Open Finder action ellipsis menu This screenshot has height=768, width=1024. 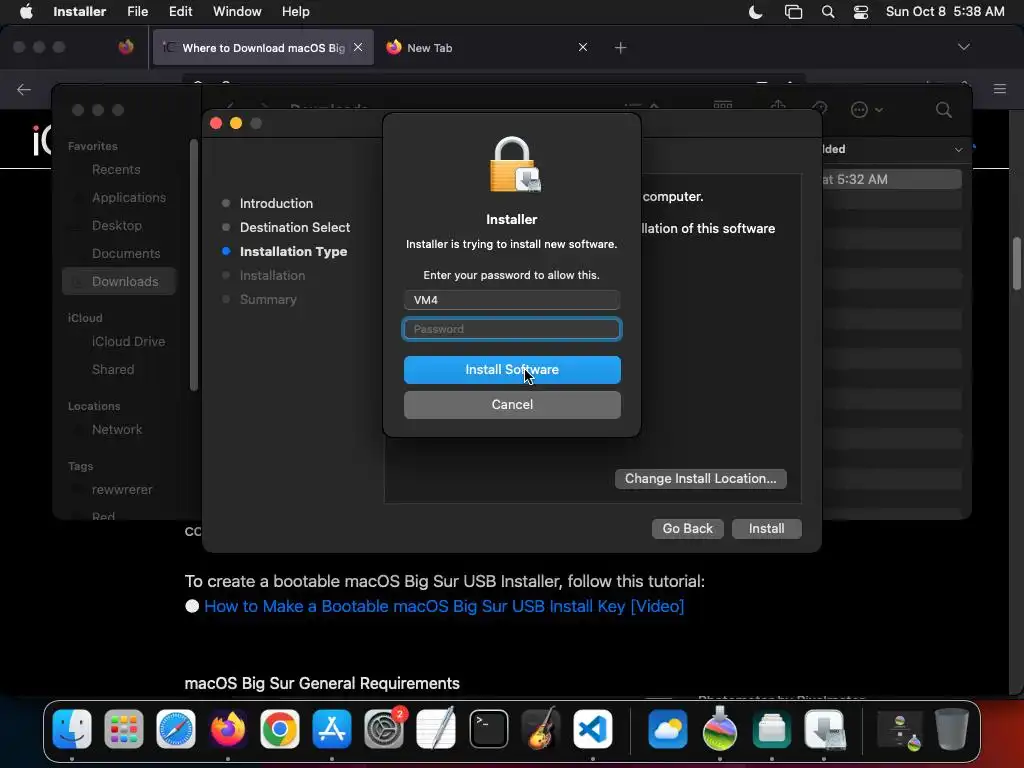click(866, 110)
